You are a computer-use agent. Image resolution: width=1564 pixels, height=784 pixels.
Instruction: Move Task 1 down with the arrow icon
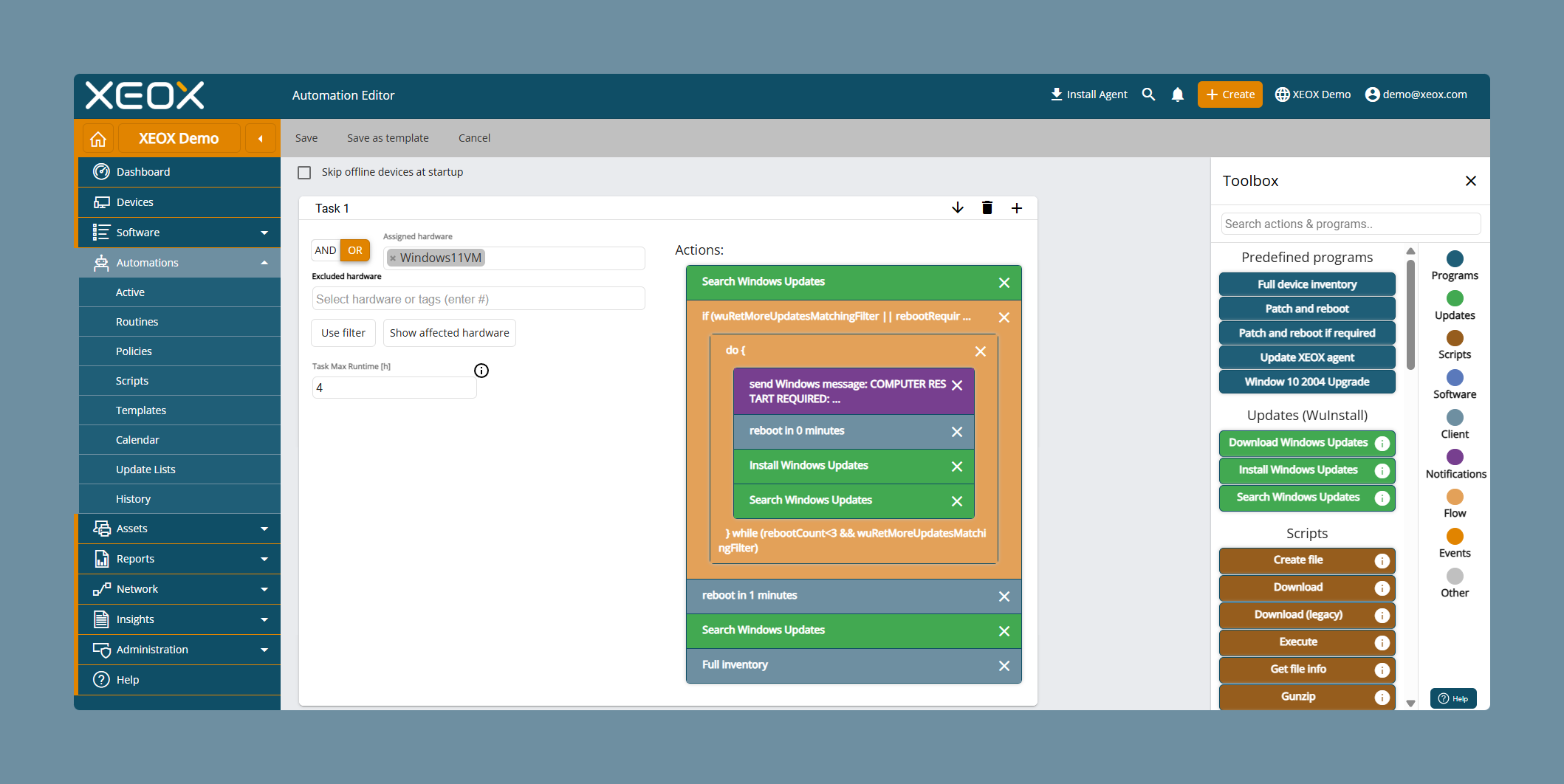pyautogui.click(x=958, y=208)
